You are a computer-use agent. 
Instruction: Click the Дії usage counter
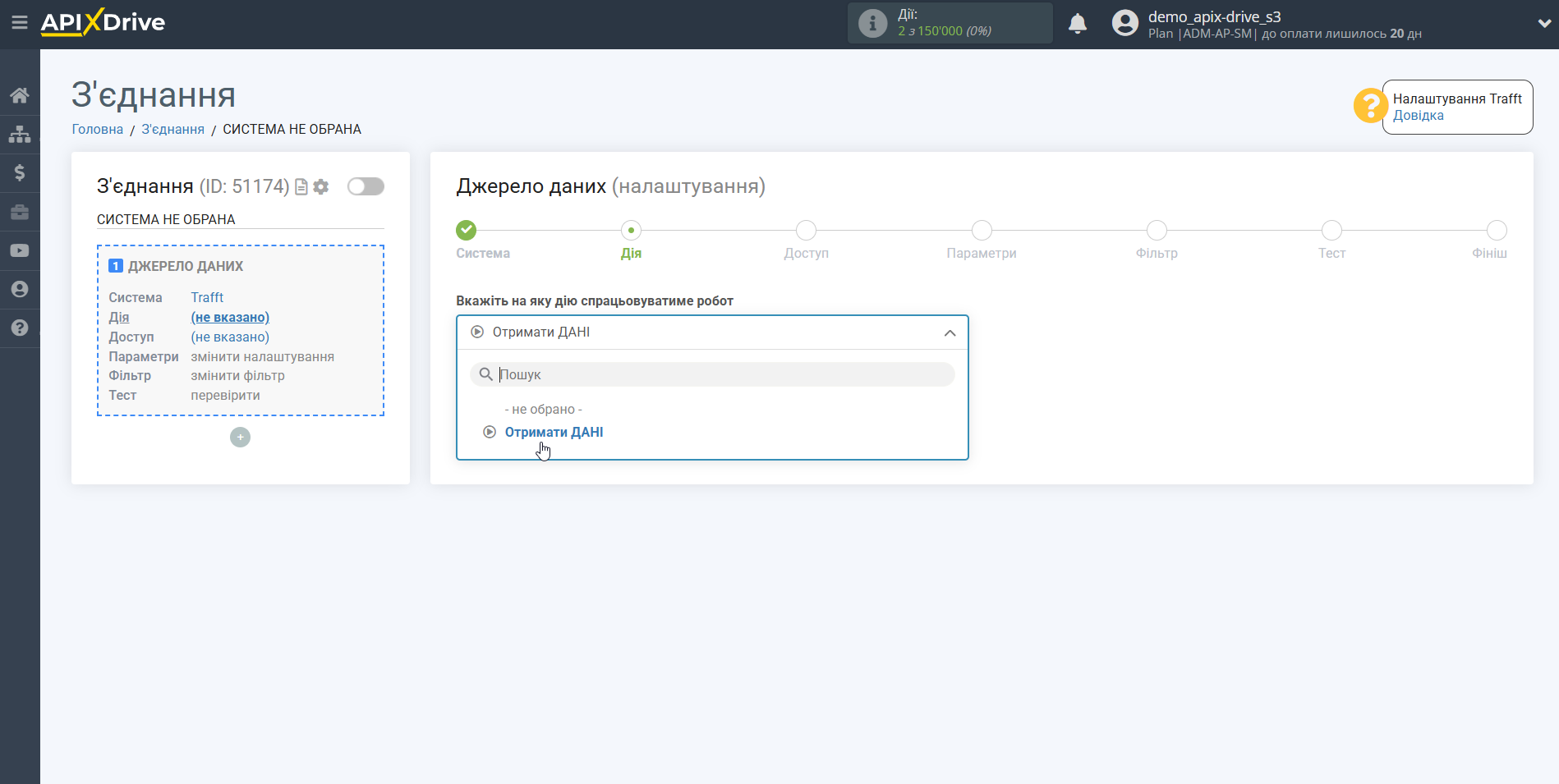(950, 23)
